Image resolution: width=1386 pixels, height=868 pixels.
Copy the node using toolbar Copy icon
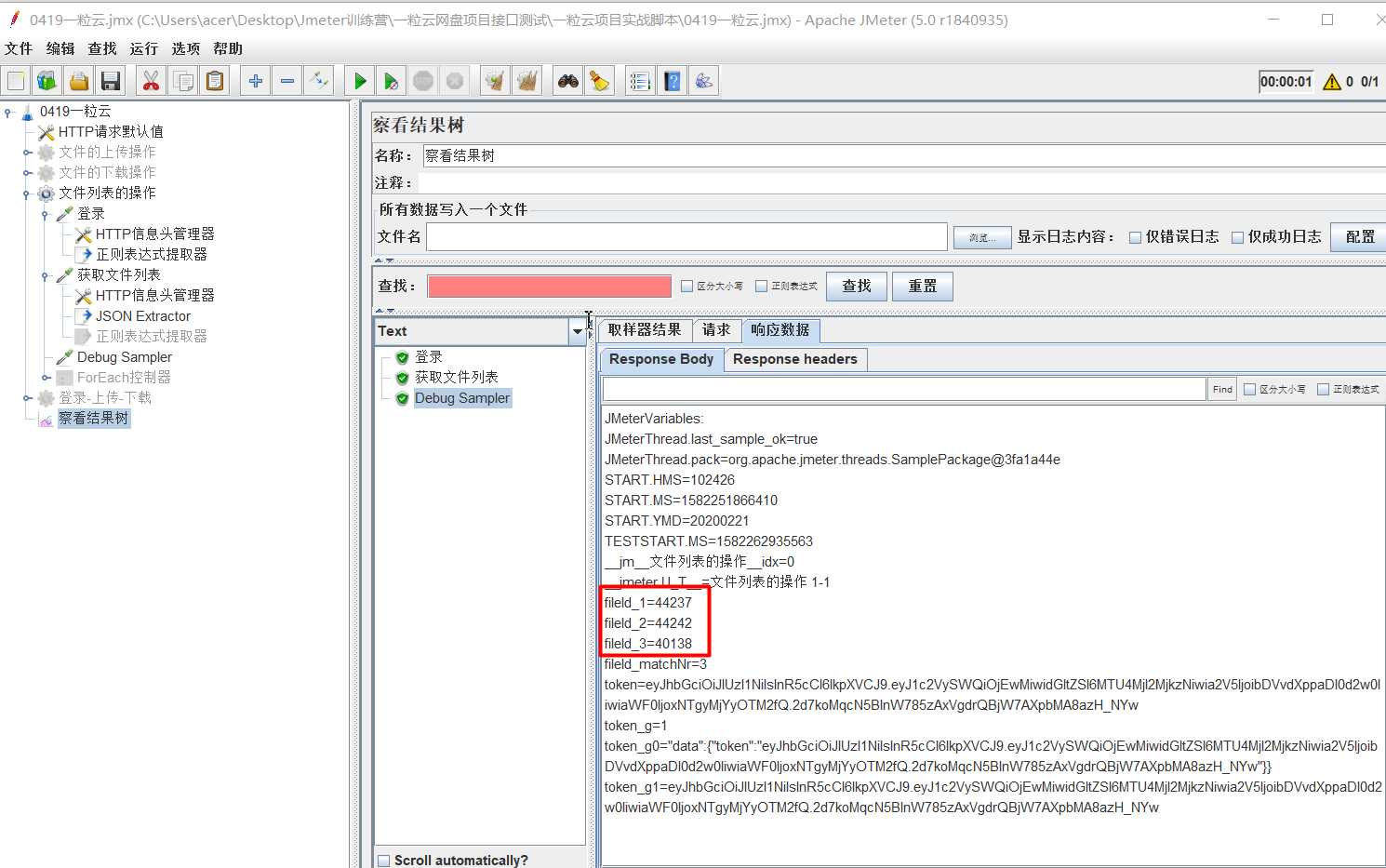[183, 81]
